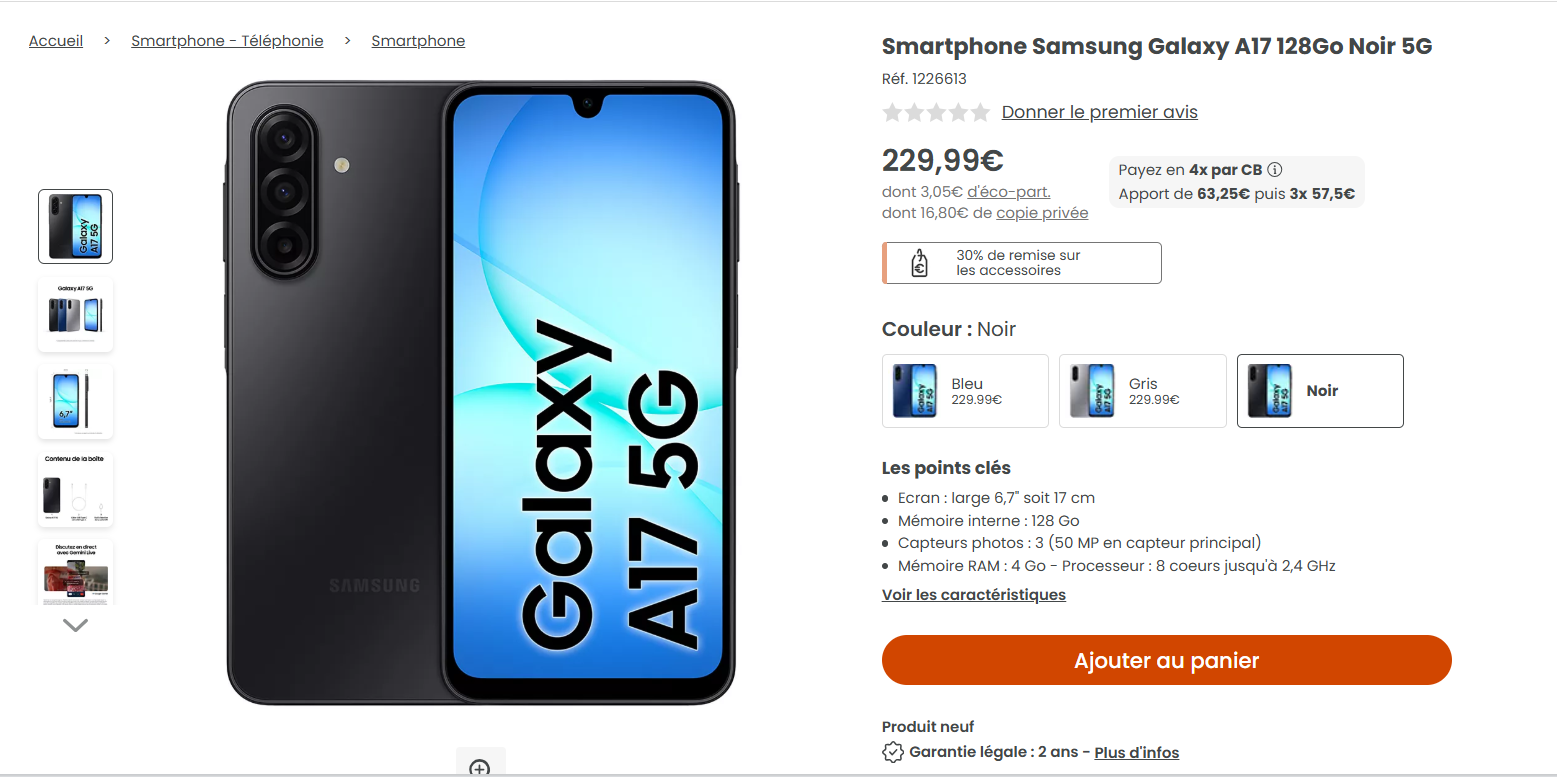
Task: Select the Noir color option
Action: click(1320, 391)
